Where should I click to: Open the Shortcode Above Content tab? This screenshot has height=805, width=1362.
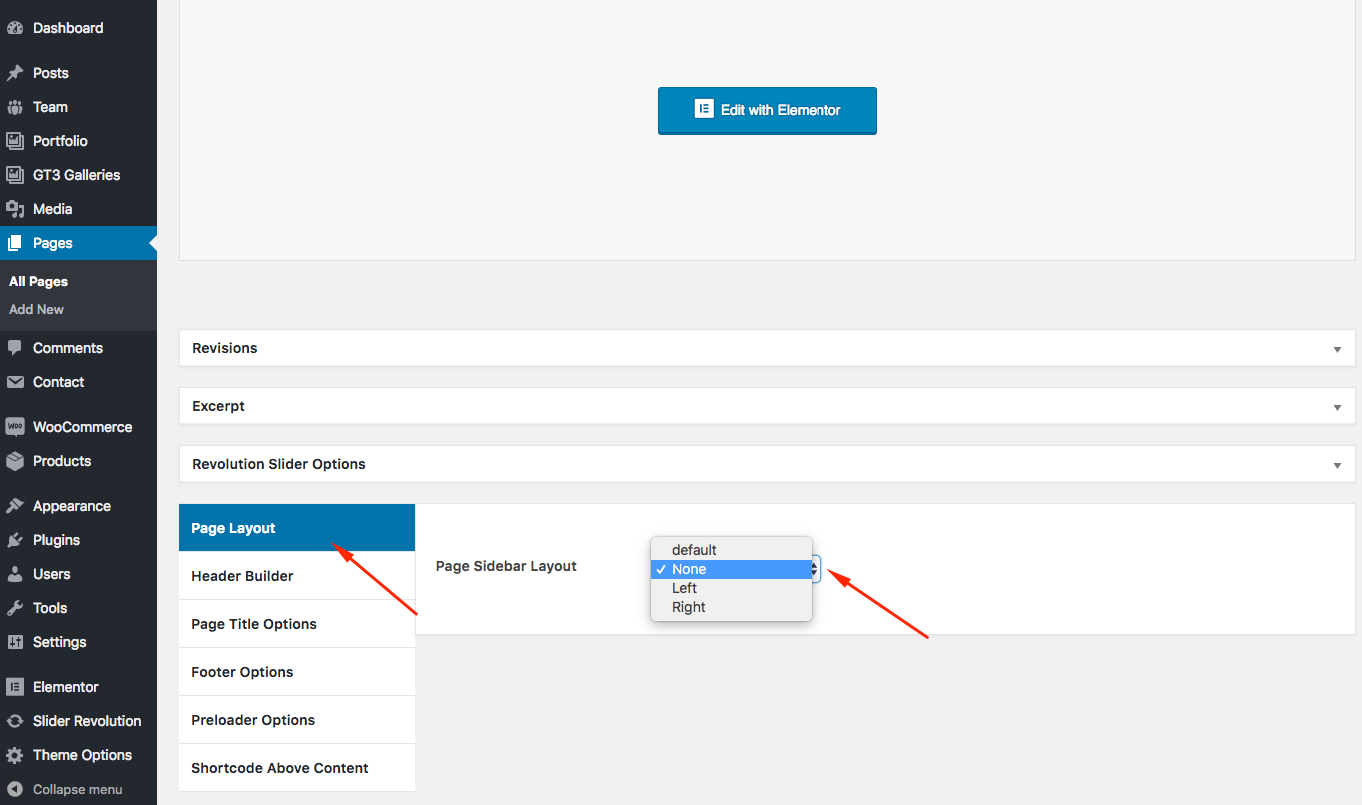297,768
